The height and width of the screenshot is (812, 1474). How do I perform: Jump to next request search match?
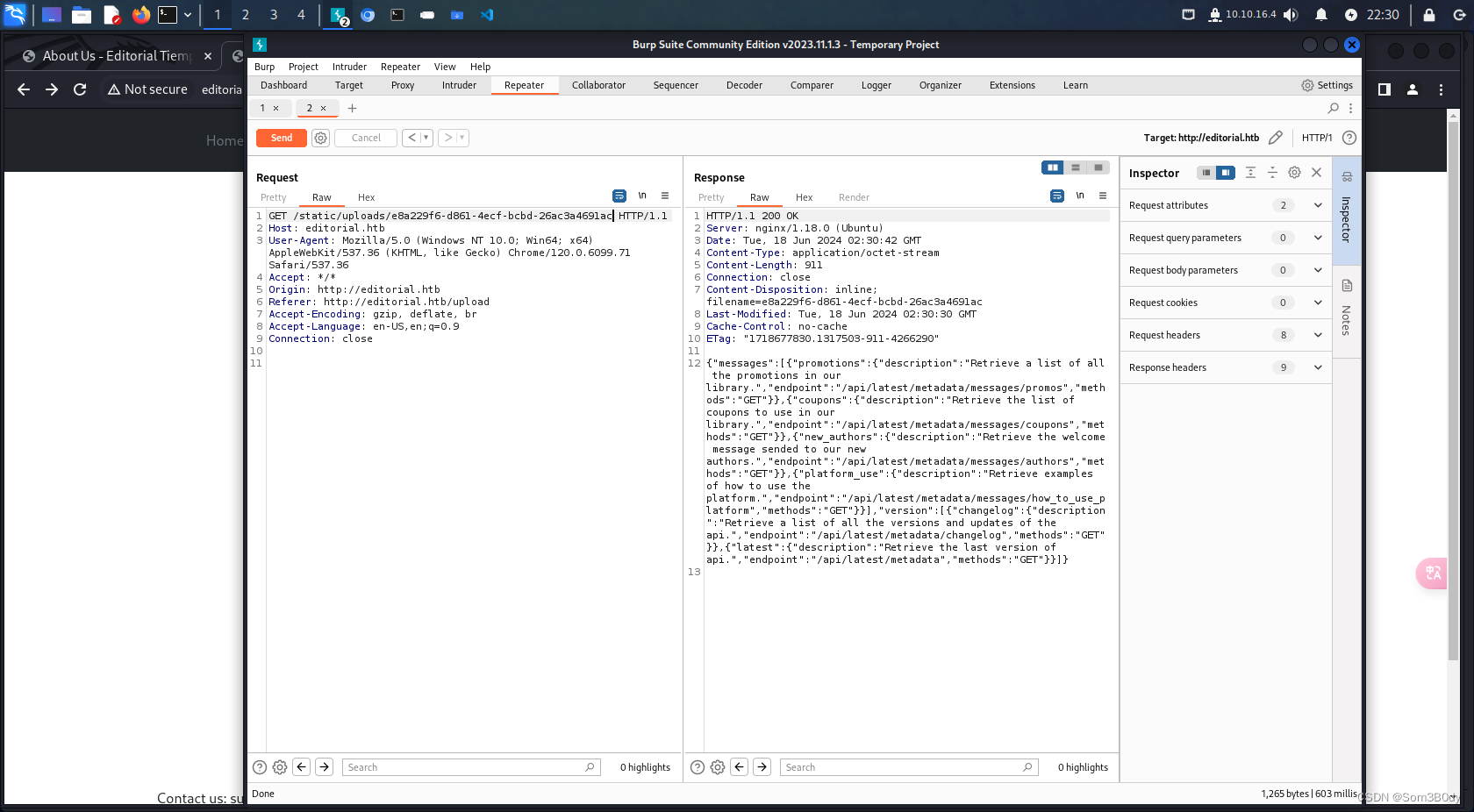tap(325, 767)
